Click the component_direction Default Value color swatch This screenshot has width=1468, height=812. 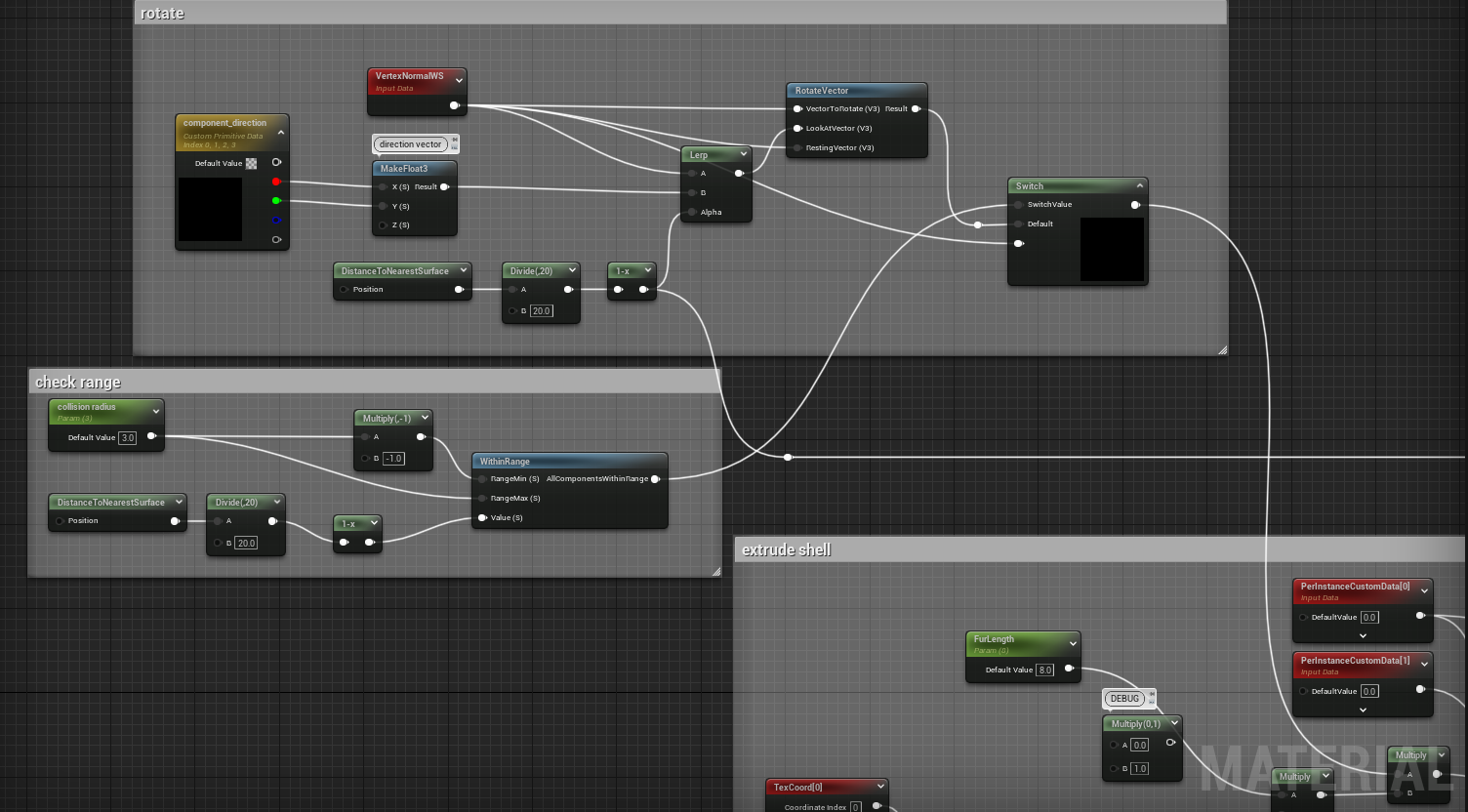[252, 164]
